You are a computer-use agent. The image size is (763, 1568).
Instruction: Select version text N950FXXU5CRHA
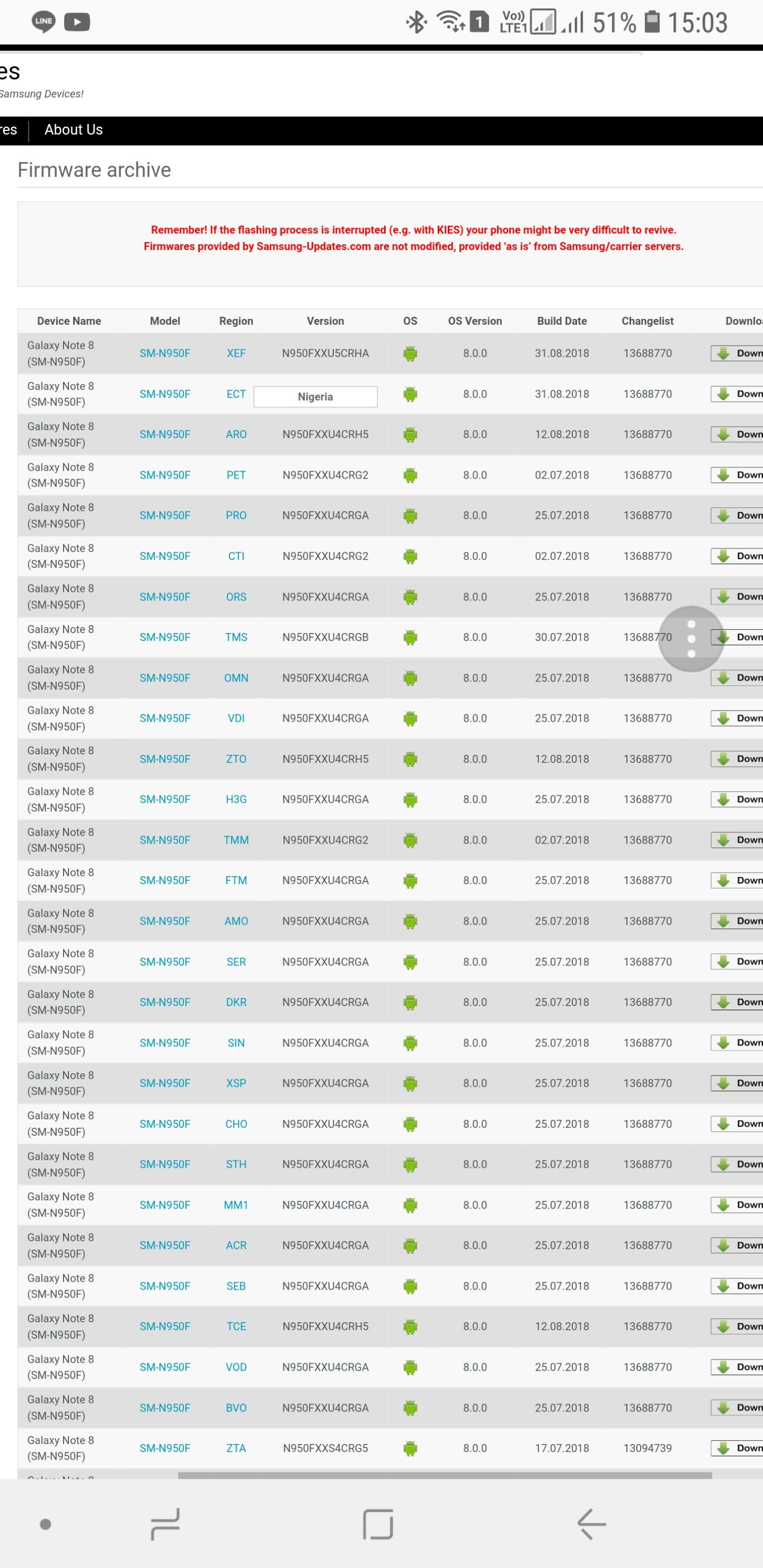click(325, 354)
